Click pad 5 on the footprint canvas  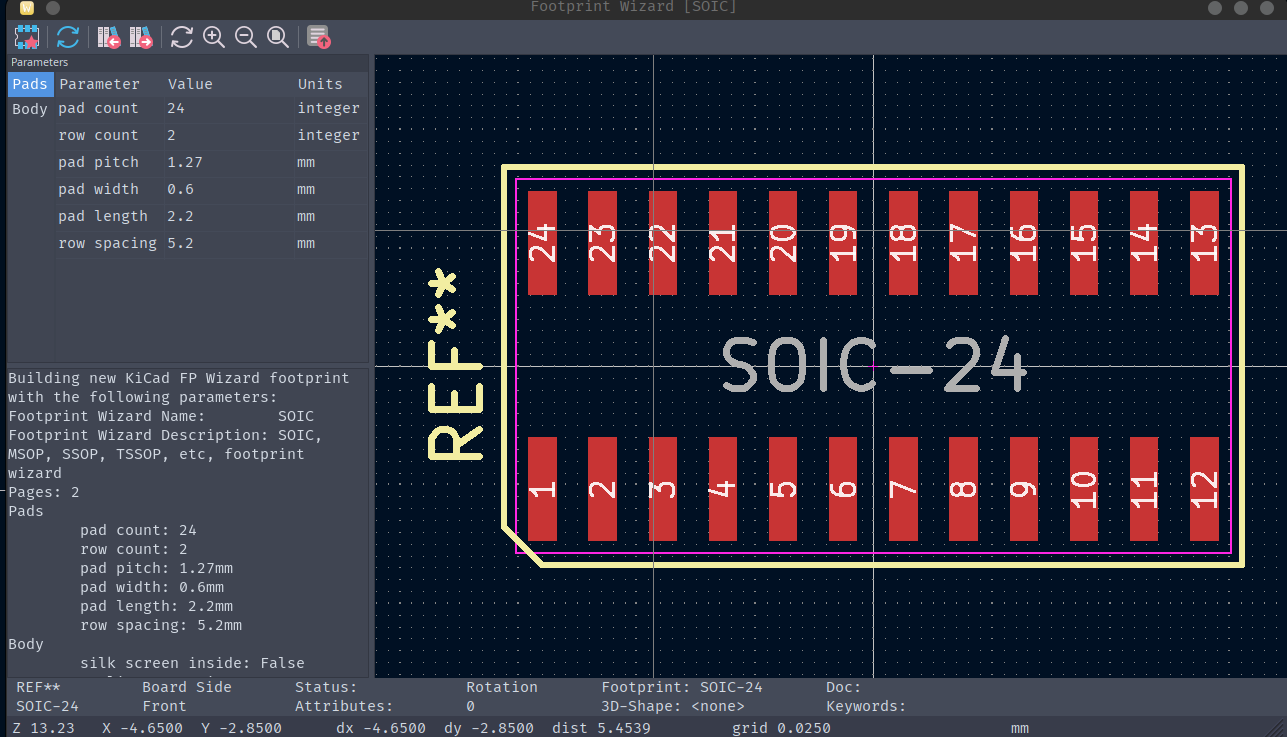pyautogui.click(x=783, y=489)
